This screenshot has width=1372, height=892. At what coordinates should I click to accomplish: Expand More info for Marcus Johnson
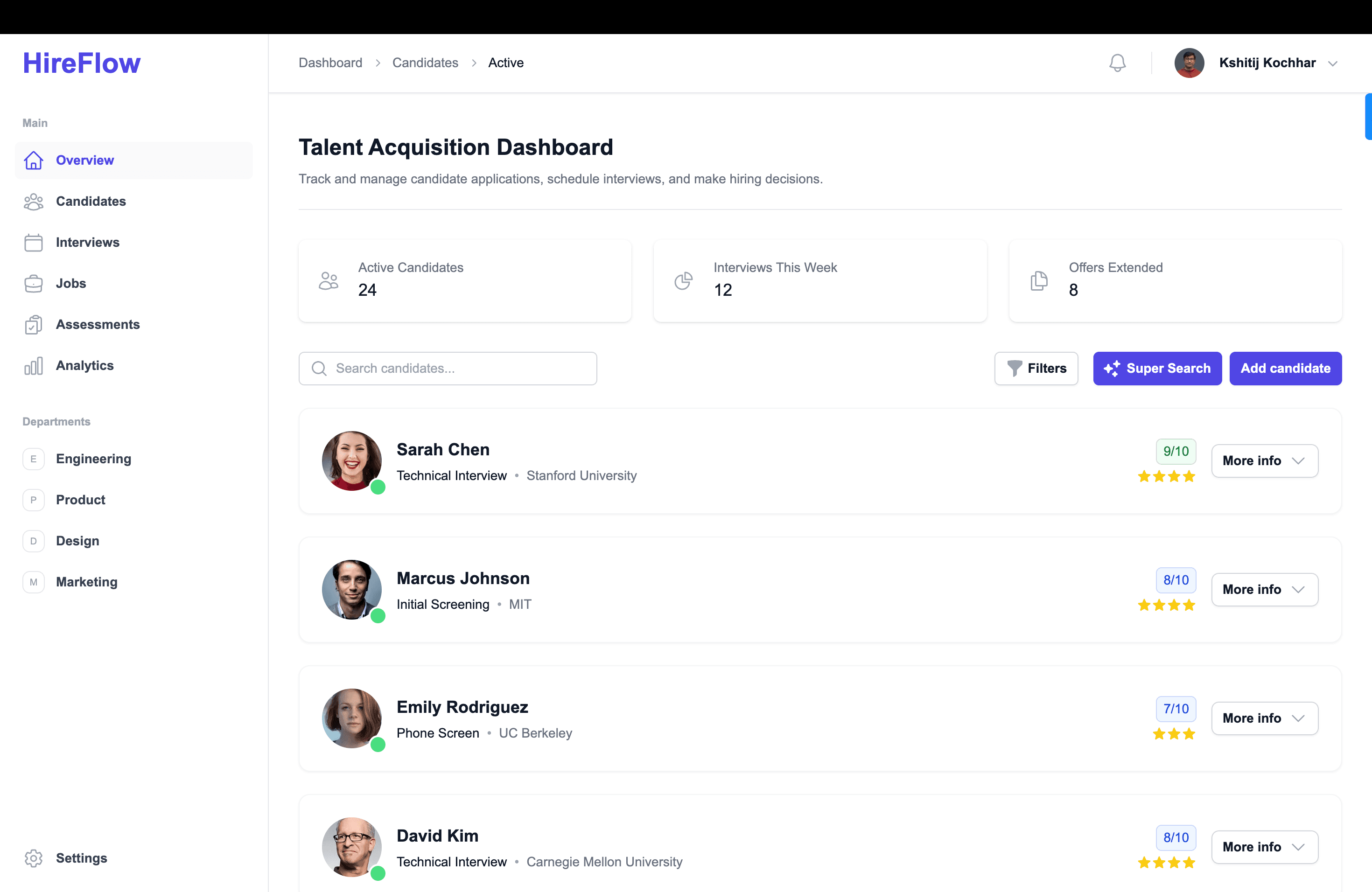pos(1264,589)
